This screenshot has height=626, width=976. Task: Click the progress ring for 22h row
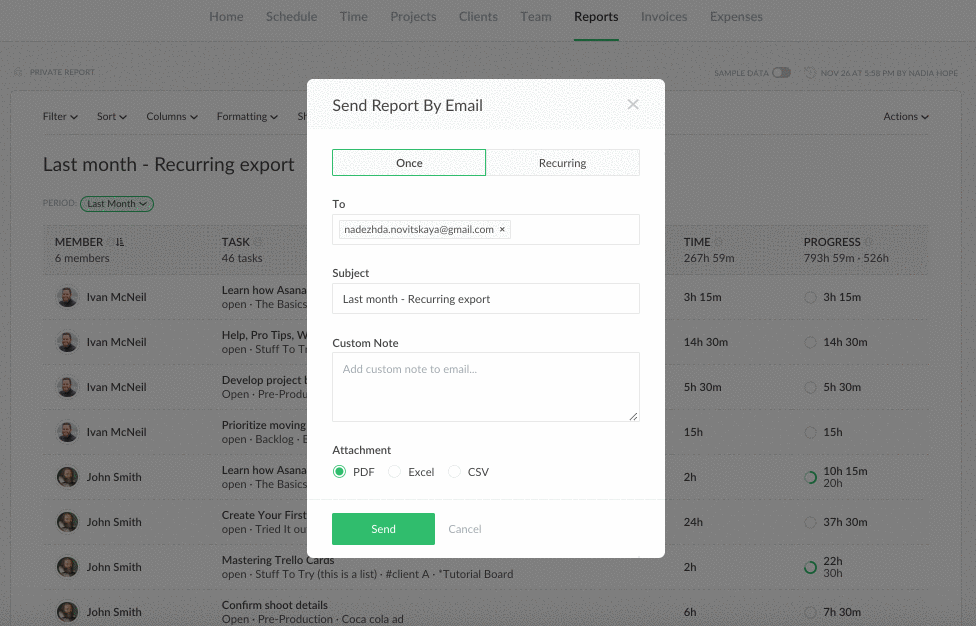point(810,567)
